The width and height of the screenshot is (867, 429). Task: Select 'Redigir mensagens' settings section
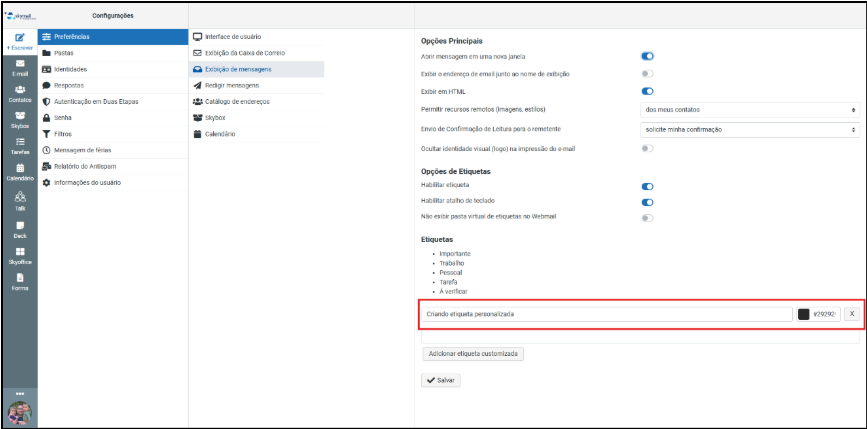pyautogui.click(x=231, y=85)
